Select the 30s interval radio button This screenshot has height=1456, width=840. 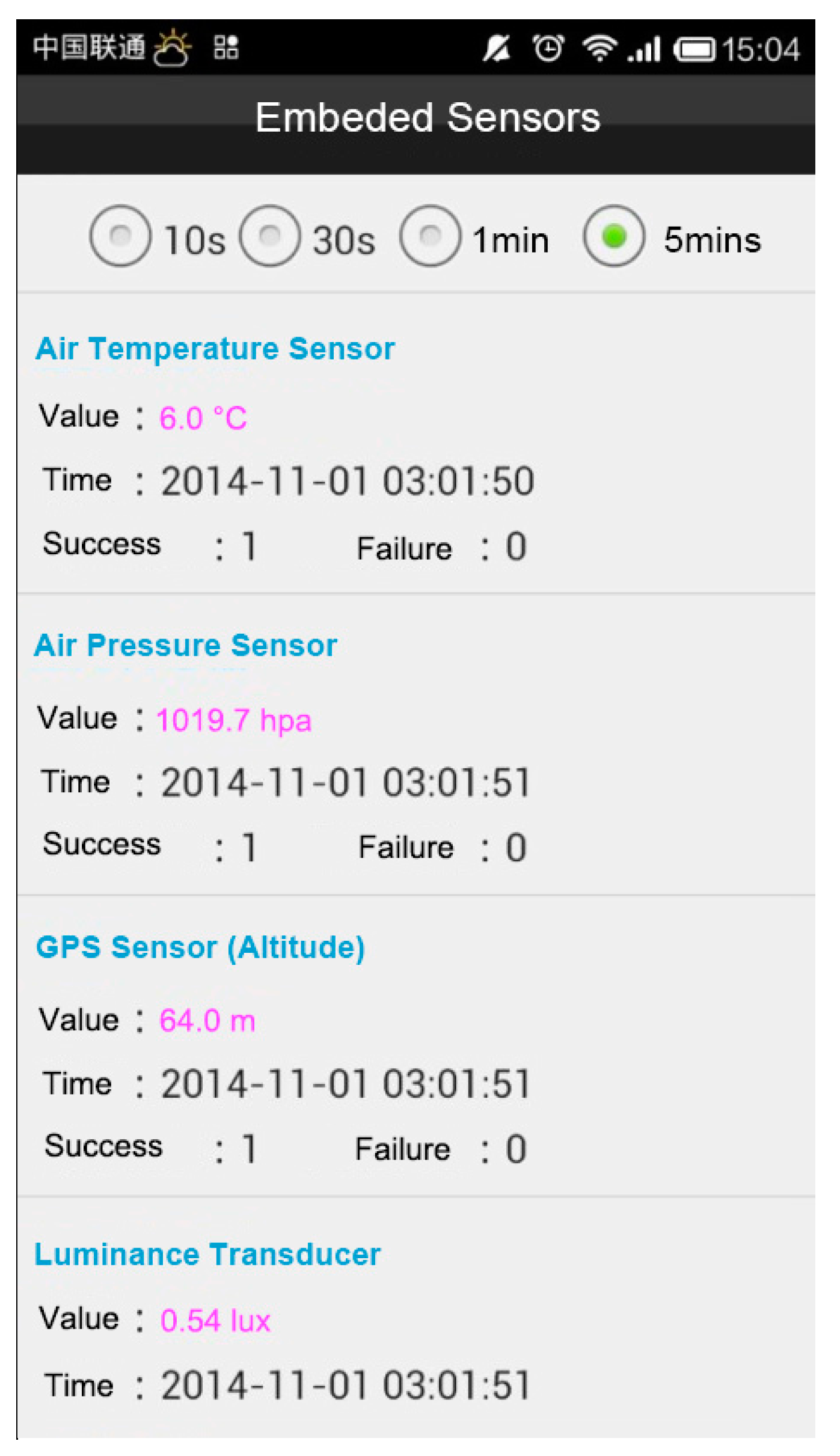click(270, 236)
